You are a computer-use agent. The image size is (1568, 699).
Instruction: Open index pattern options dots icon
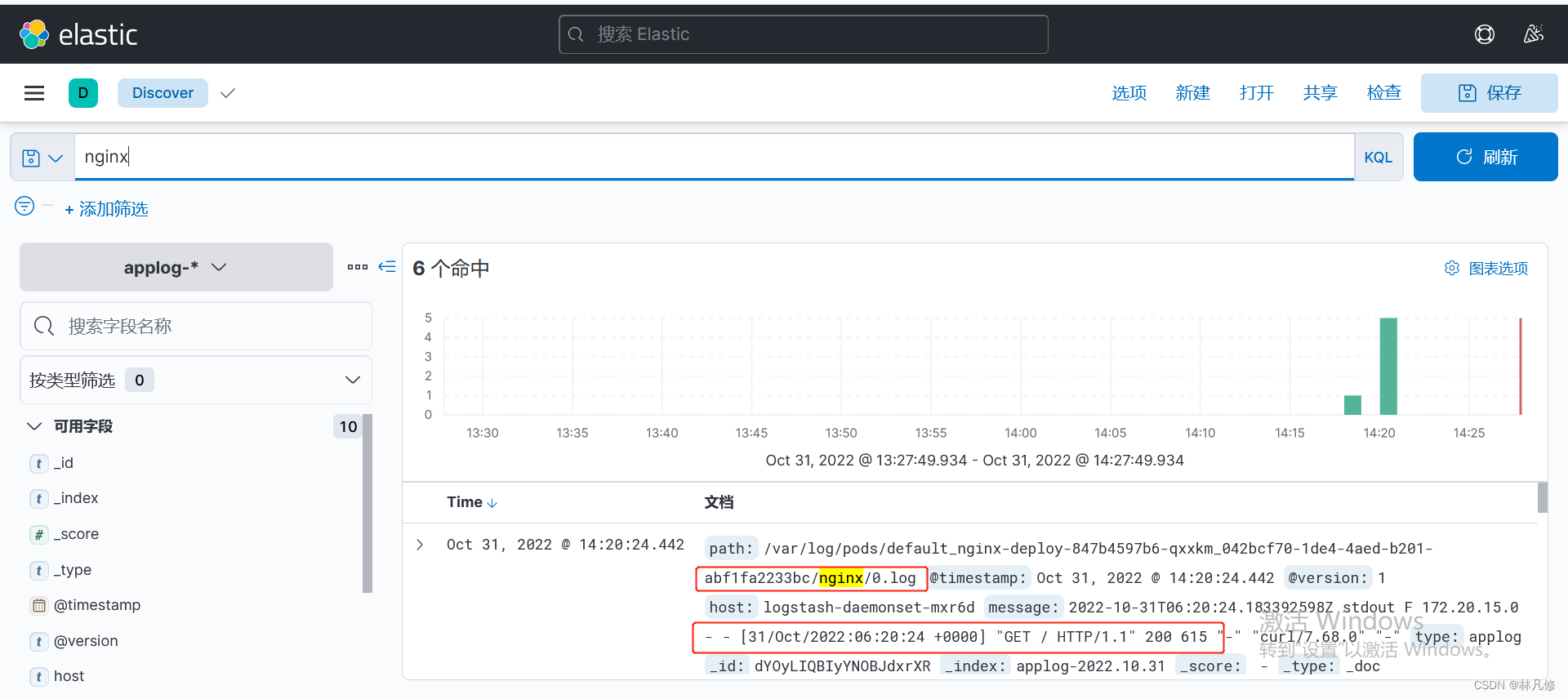[358, 267]
